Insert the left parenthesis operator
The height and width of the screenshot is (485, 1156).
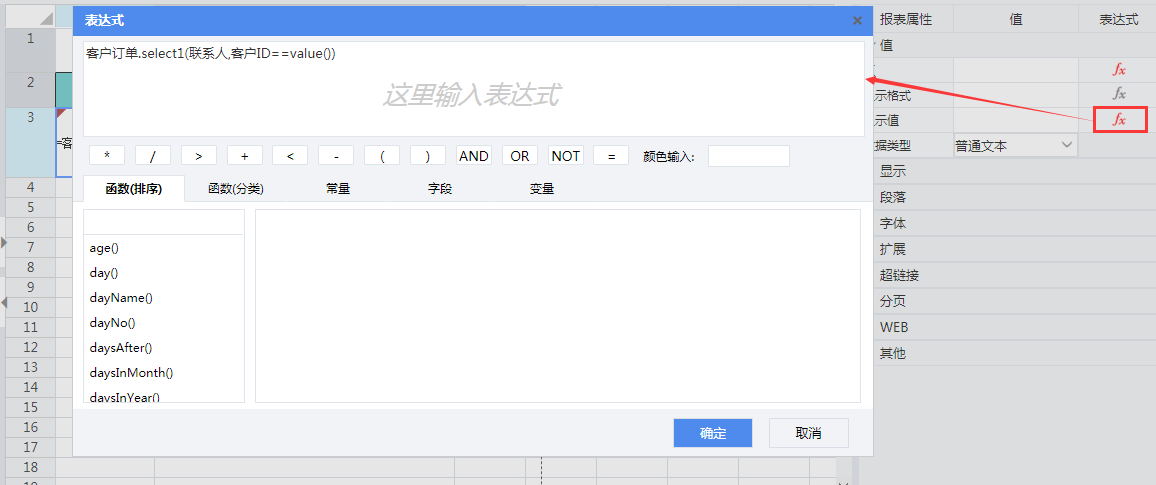point(382,156)
